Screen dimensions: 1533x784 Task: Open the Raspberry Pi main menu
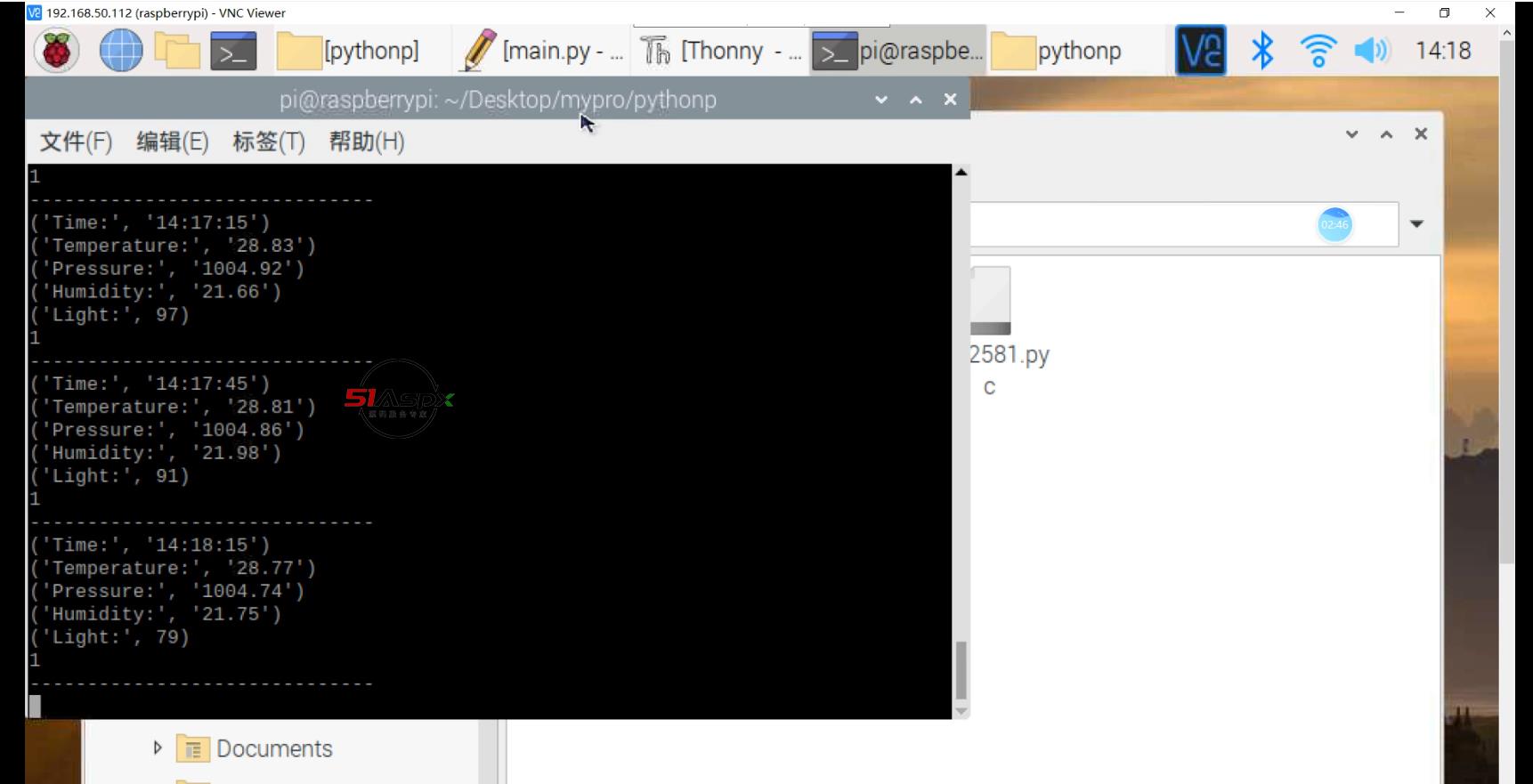56,51
